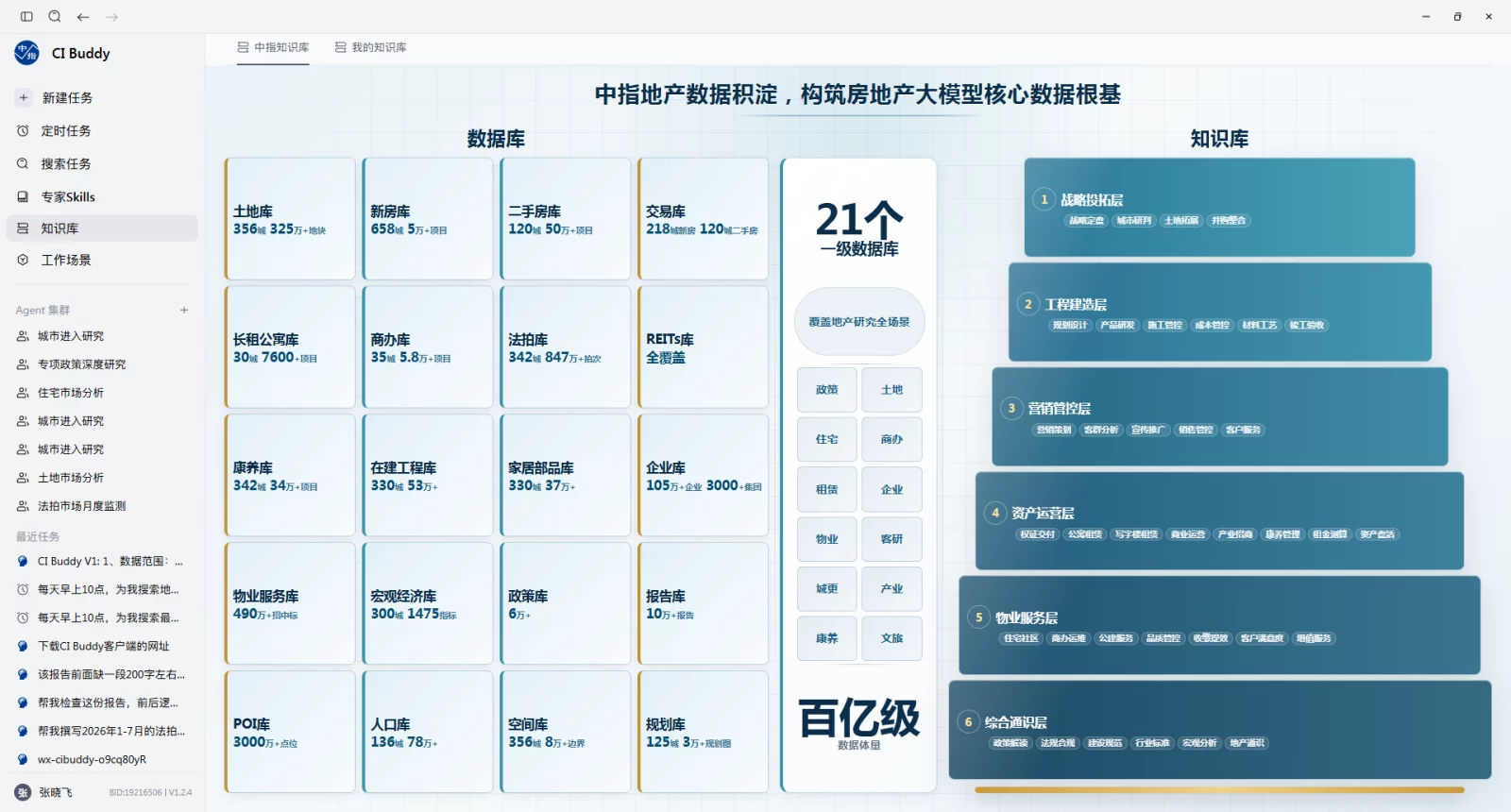Open the 政策库 database card
This screenshot has height=812, width=1511.
click(566, 603)
